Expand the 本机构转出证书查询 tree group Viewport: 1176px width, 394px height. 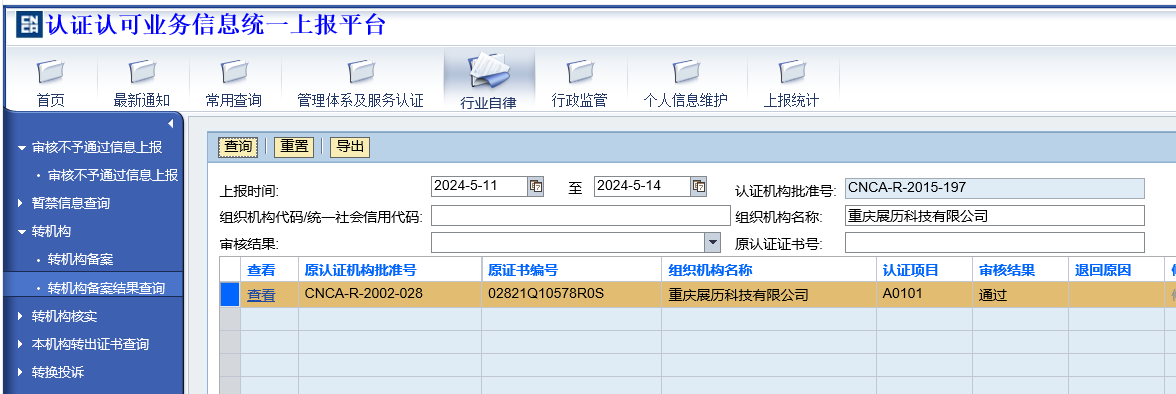point(21,344)
